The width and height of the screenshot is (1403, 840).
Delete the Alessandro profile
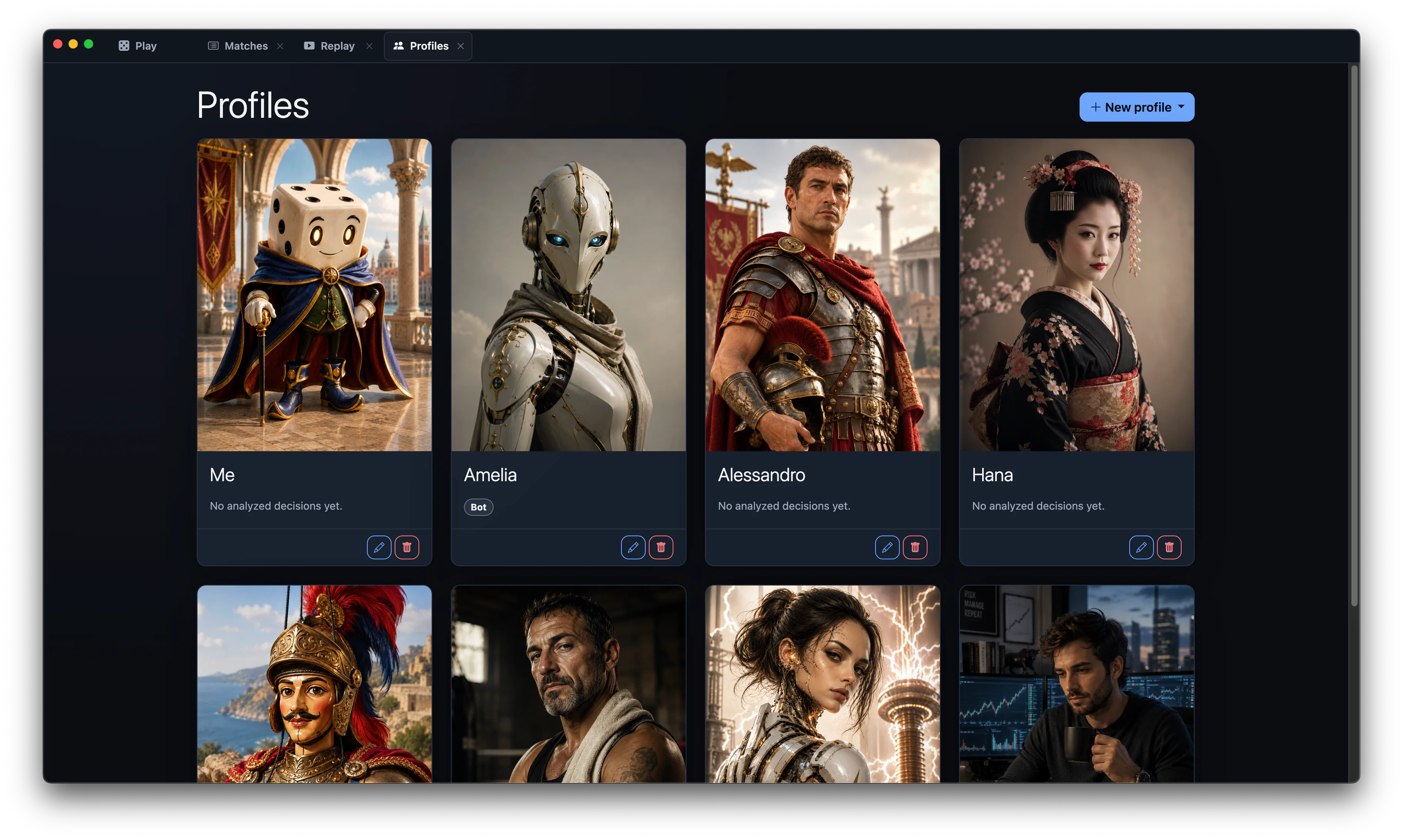pyautogui.click(x=914, y=547)
